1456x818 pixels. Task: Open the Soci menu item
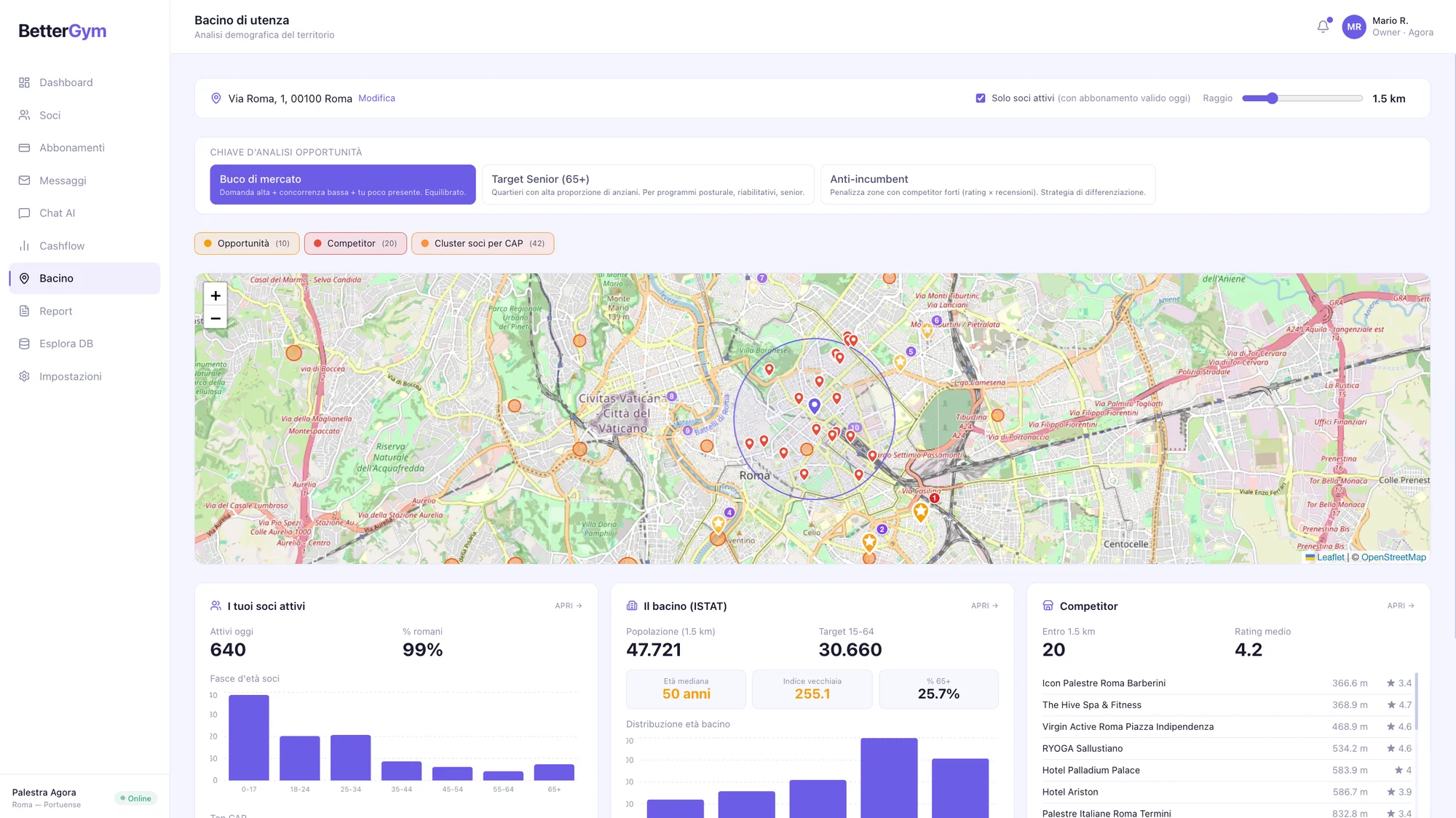click(84, 115)
